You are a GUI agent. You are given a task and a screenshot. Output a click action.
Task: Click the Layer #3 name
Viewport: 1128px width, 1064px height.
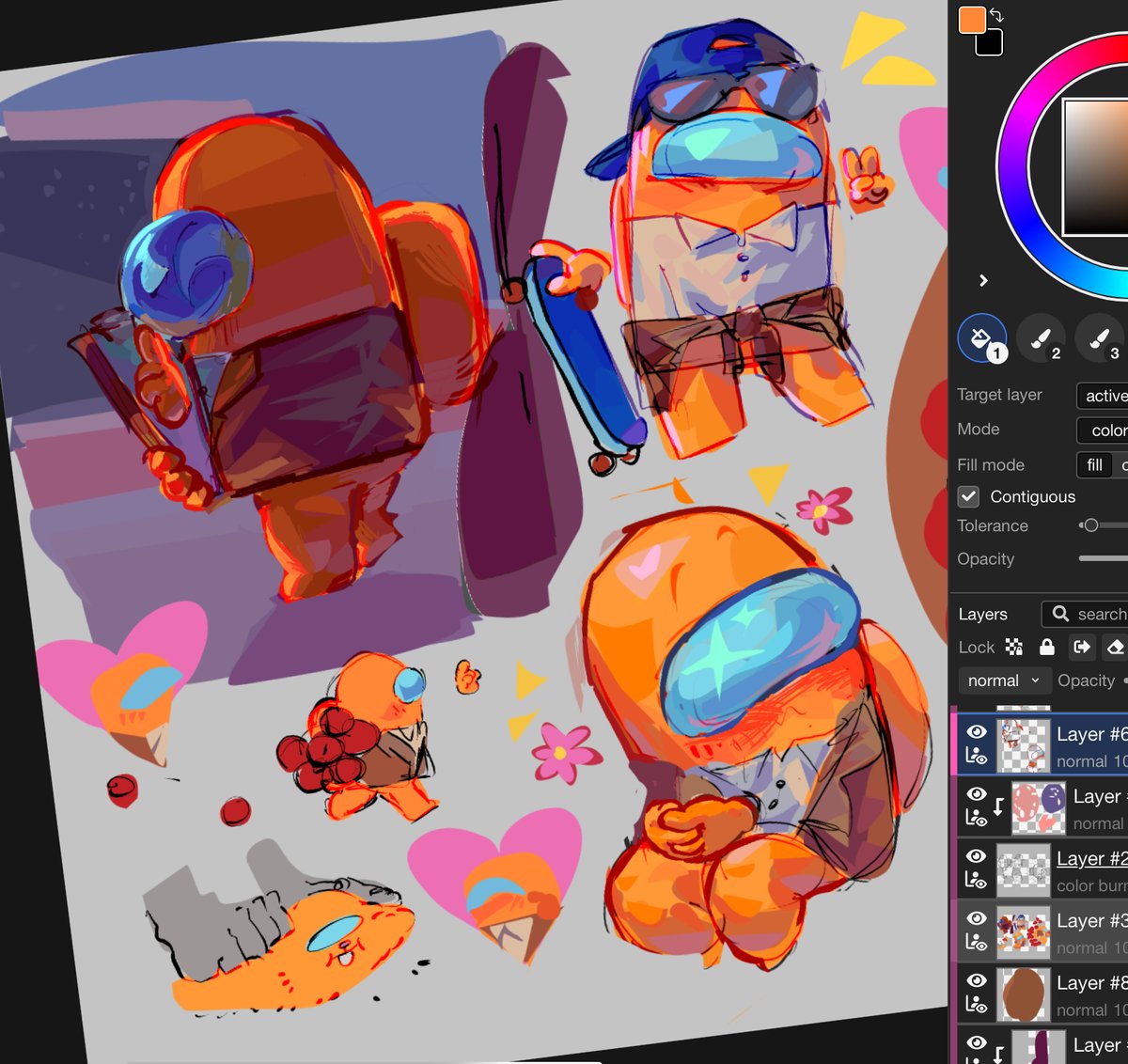1091,920
